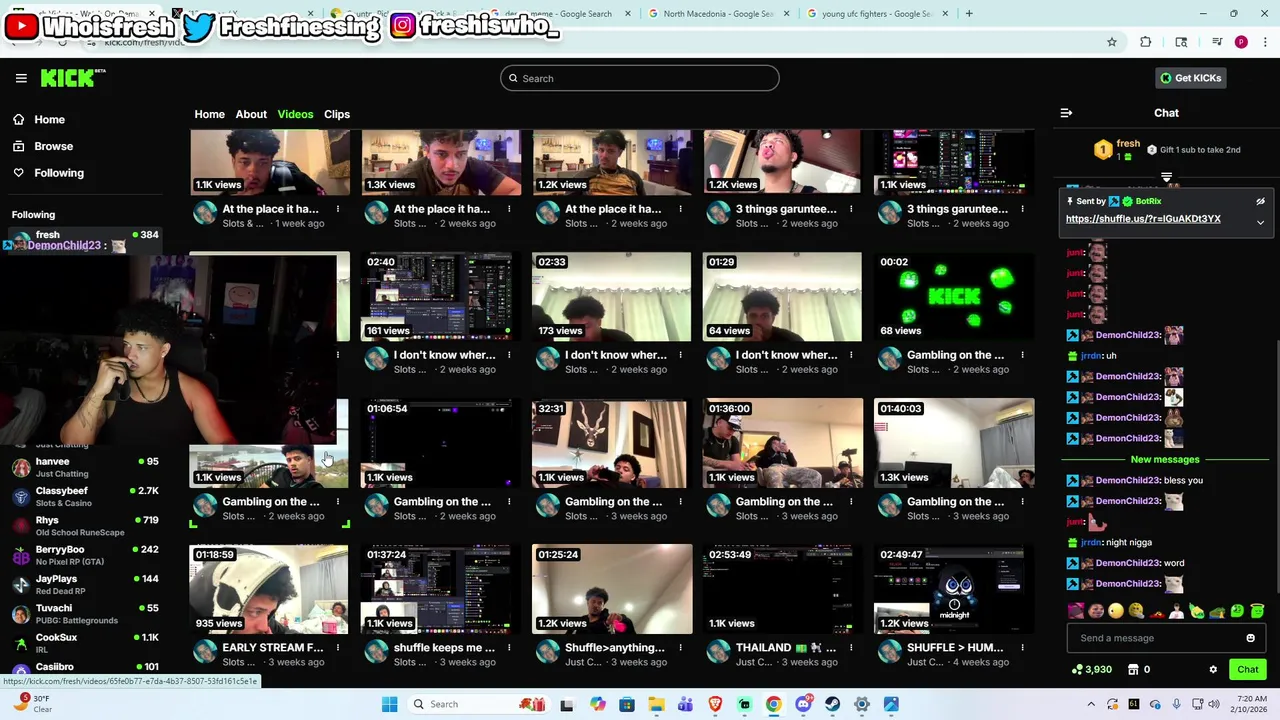
Task: Open options for EARLY STREAM video
Action: 338,648
